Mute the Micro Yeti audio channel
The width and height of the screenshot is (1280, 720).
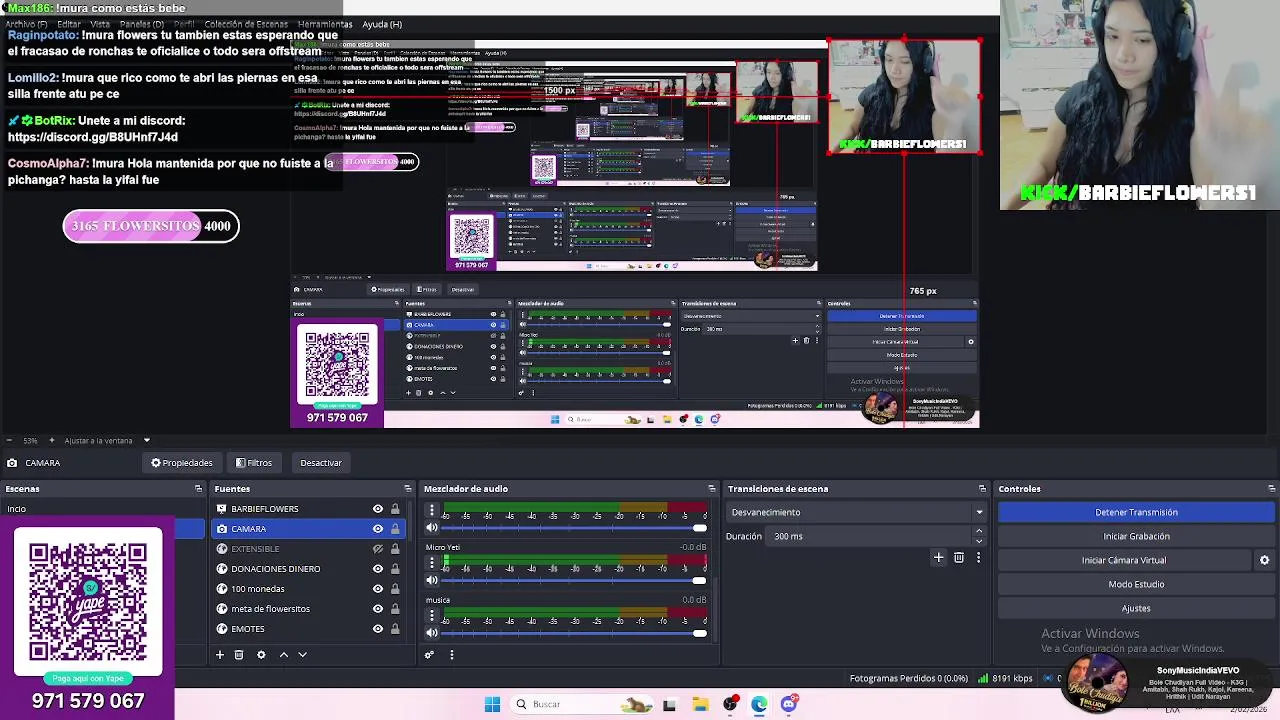432,580
